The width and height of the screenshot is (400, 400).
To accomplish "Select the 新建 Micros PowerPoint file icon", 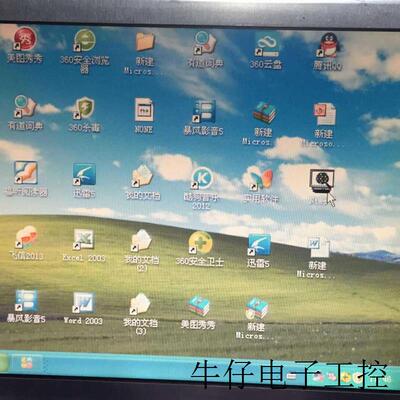I will (x=324, y=114).
